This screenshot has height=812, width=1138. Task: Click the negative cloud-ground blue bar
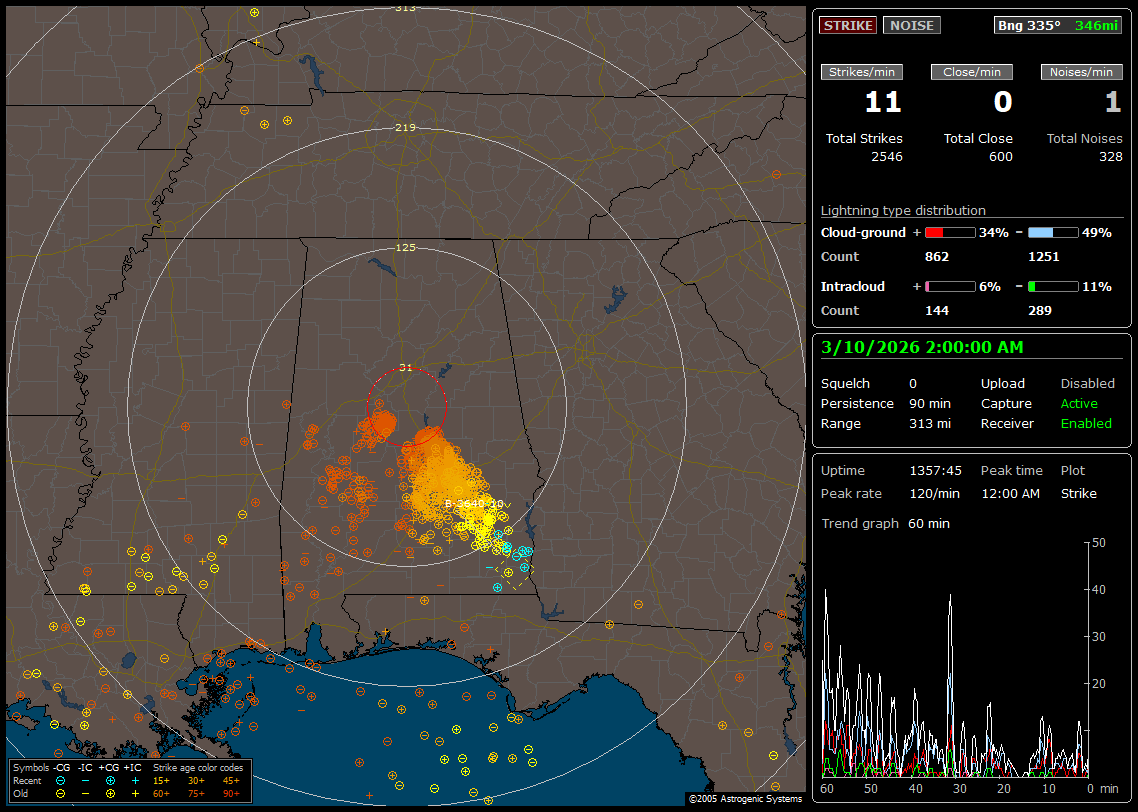pyautogui.click(x=1053, y=233)
